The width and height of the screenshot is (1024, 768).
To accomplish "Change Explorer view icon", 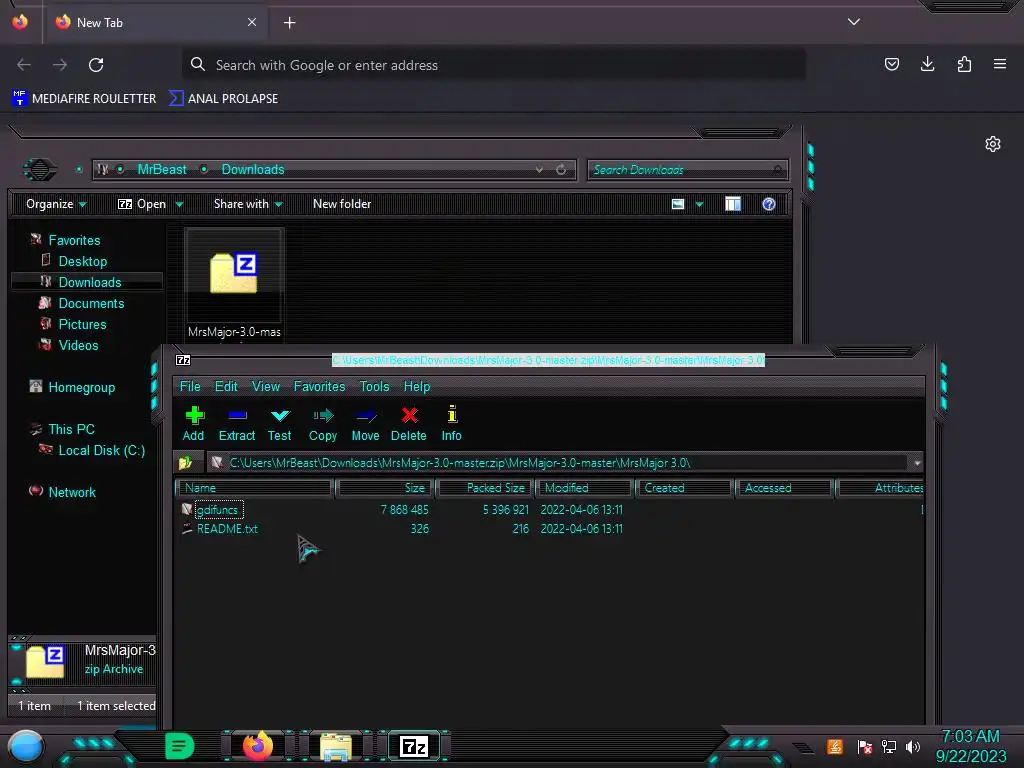I will point(678,204).
